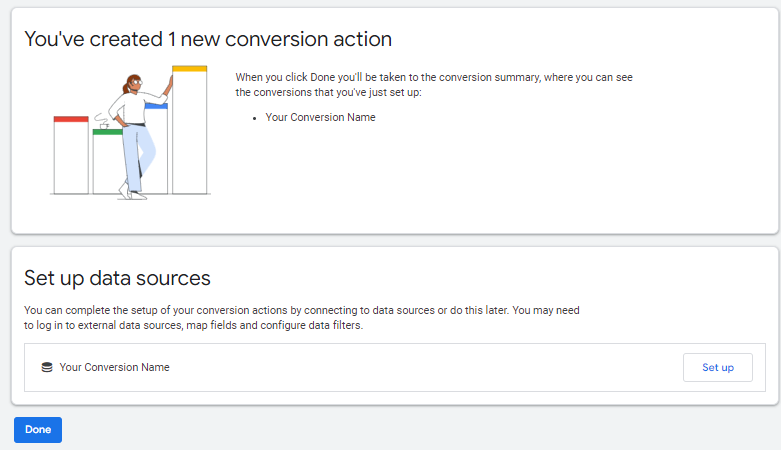Click Your Conversion Name in data sources row
781x450 pixels.
[x=114, y=367]
